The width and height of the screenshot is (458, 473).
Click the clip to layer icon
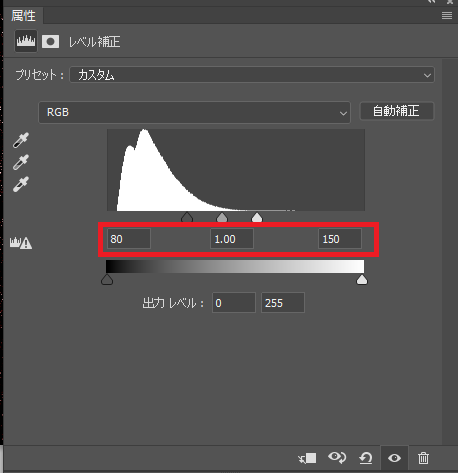[x=307, y=458]
